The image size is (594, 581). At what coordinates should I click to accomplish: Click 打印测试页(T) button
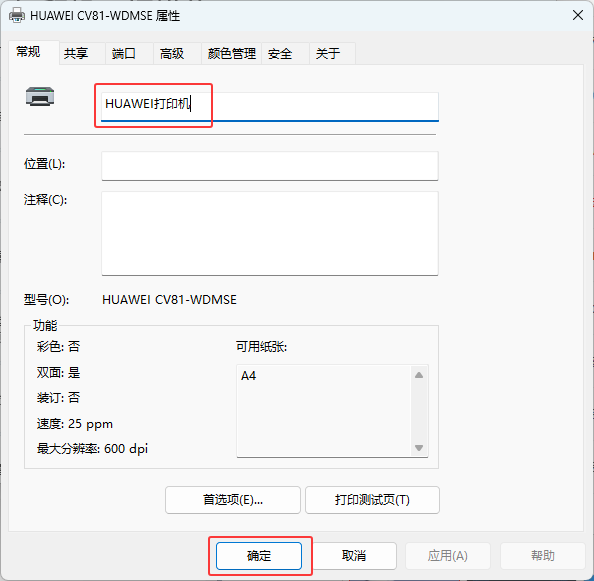tap(372, 500)
